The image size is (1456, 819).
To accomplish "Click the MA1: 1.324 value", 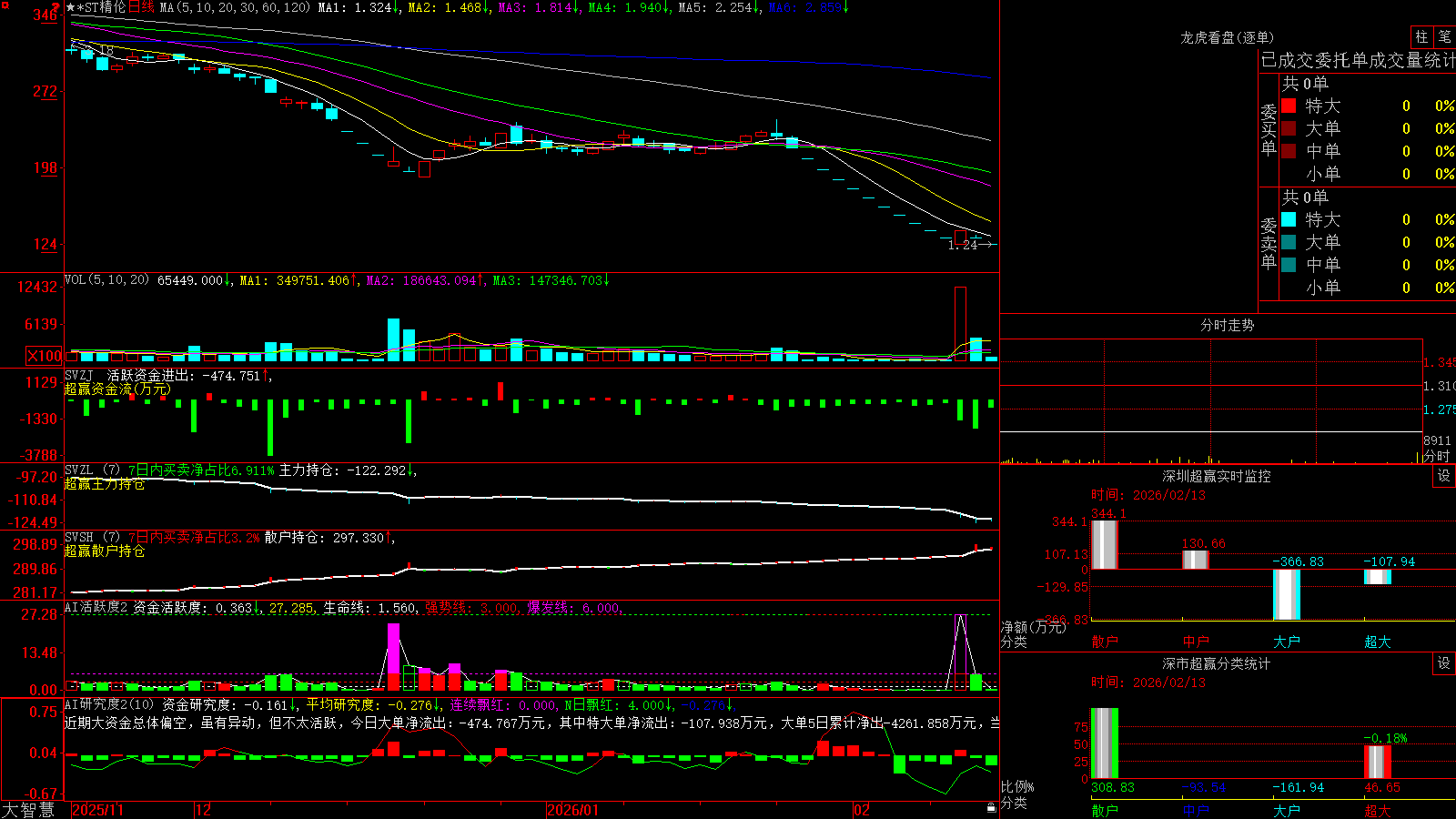I will tap(358, 7).
